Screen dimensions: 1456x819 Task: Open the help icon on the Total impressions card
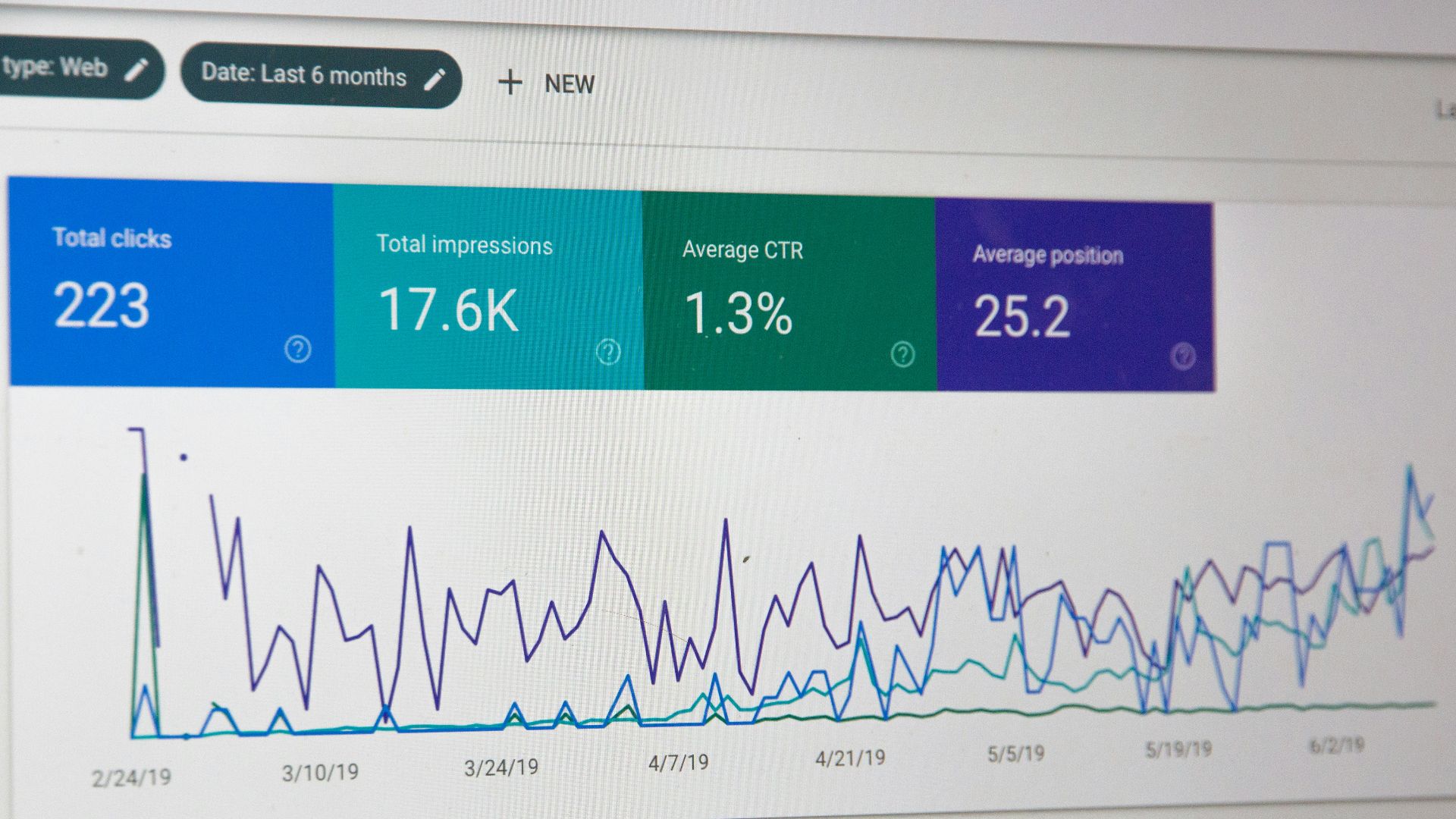click(609, 352)
